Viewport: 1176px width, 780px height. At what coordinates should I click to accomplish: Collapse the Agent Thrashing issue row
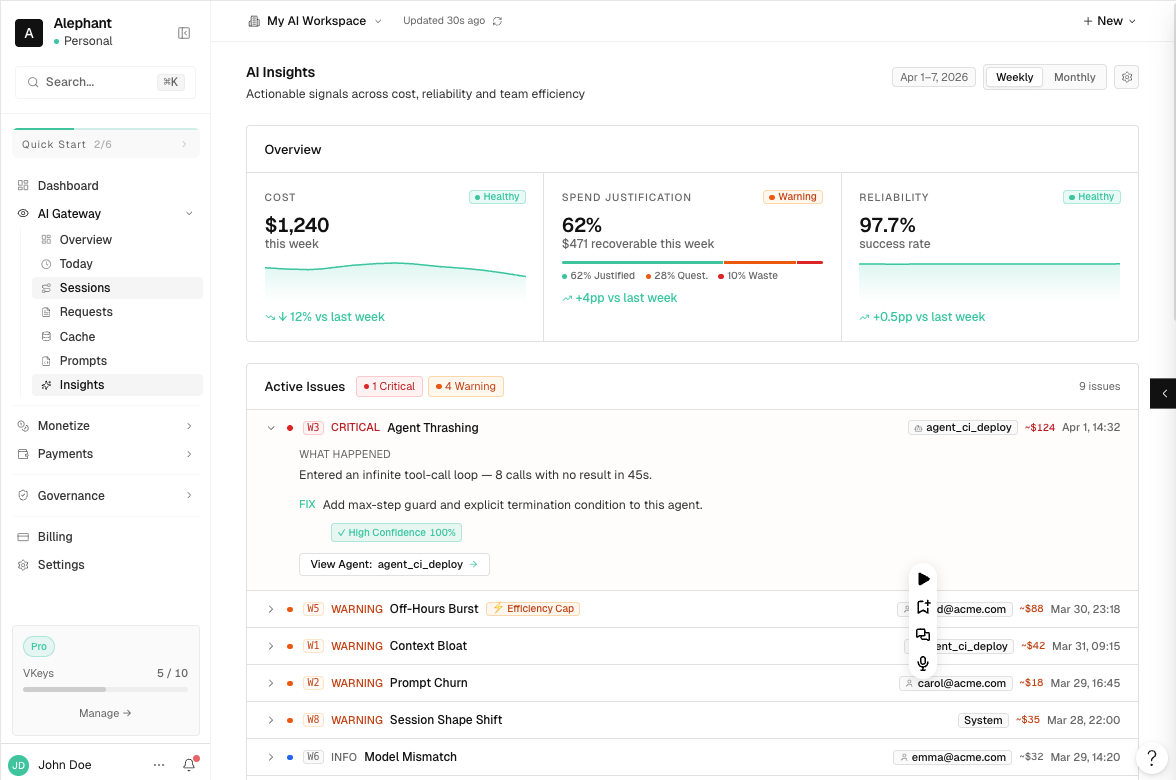point(271,428)
